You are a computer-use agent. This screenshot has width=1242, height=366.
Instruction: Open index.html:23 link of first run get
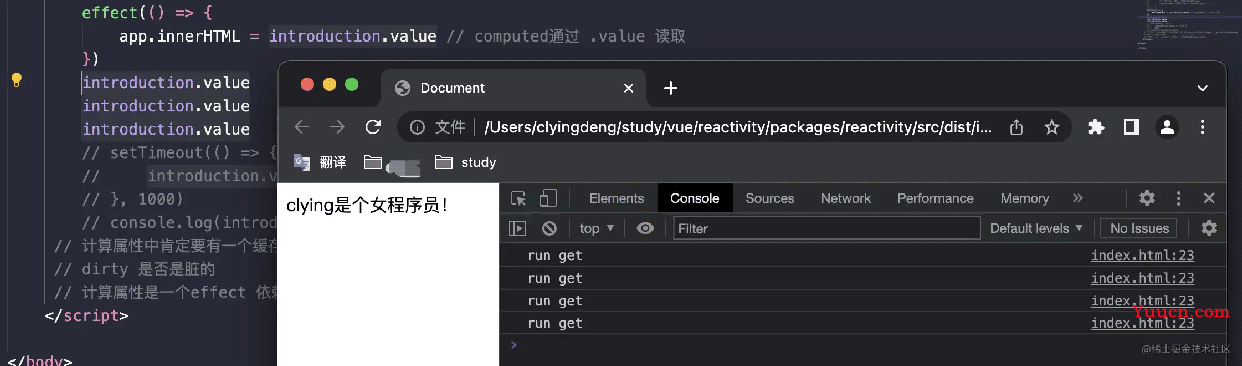[1142, 255]
